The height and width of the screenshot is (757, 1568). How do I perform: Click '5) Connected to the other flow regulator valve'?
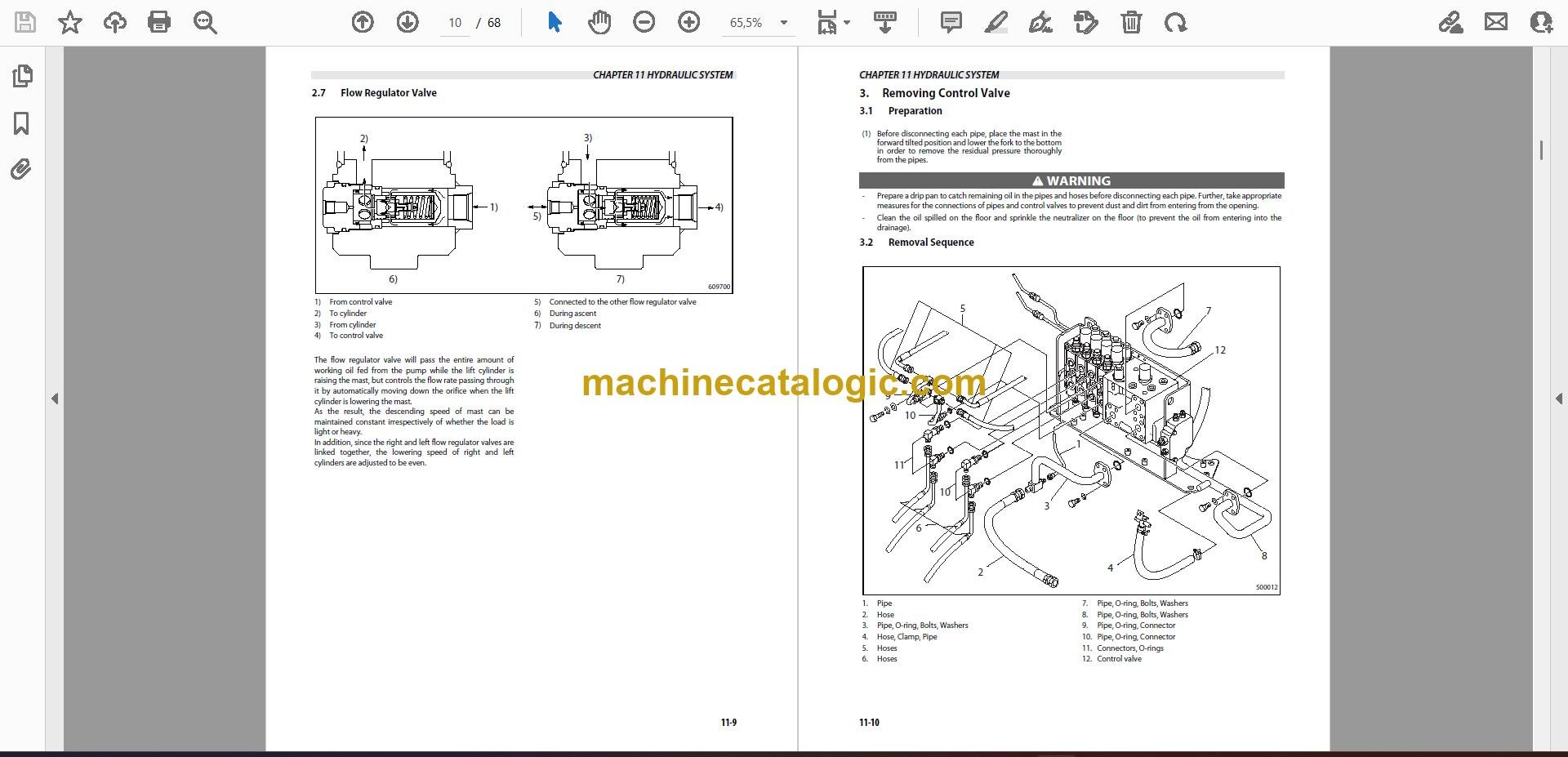pos(615,302)
